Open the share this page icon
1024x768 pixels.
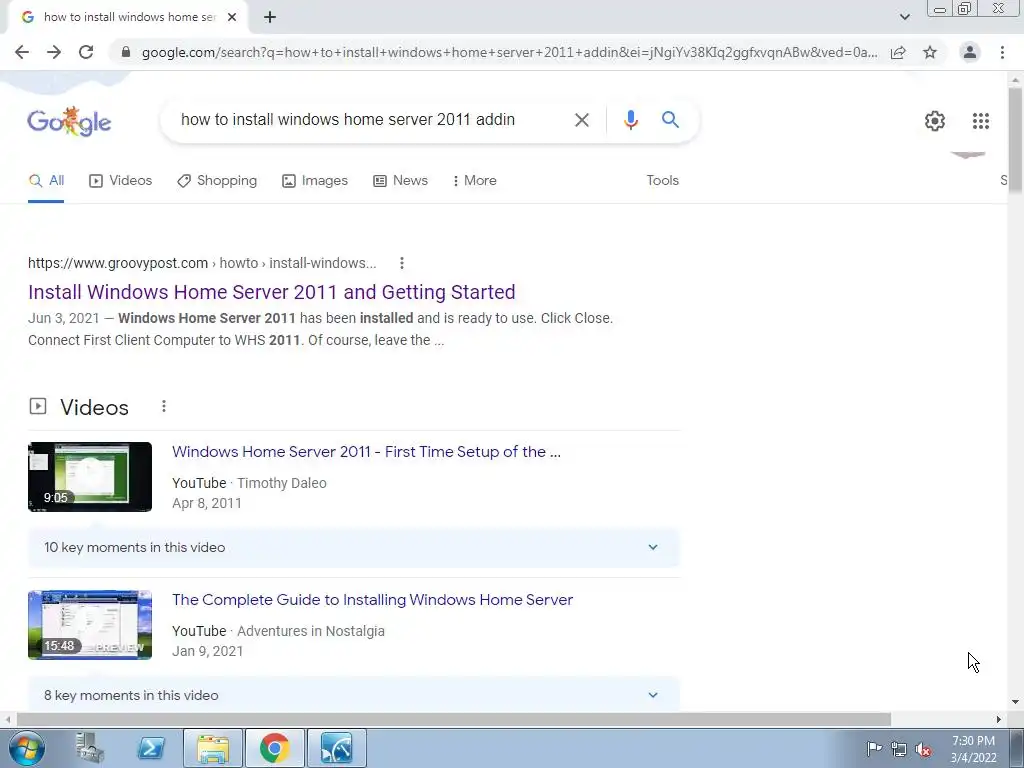coord(898,52)
